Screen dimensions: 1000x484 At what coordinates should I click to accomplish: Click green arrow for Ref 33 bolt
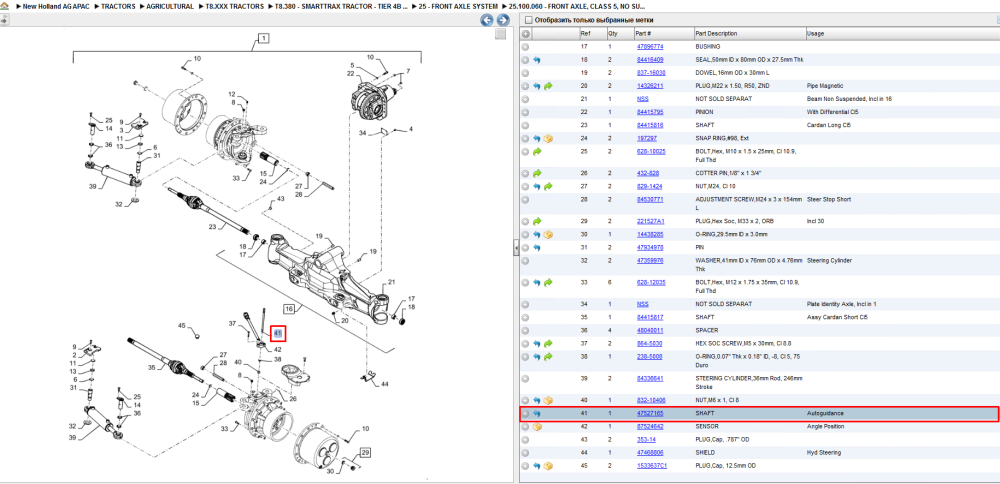pos(548,282)
